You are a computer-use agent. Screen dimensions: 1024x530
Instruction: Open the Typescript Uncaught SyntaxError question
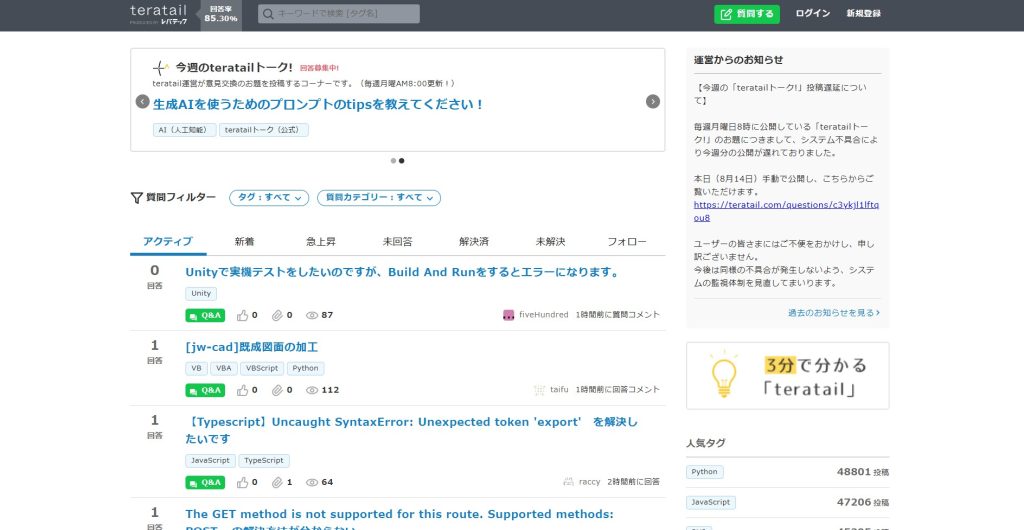(411, 430)
